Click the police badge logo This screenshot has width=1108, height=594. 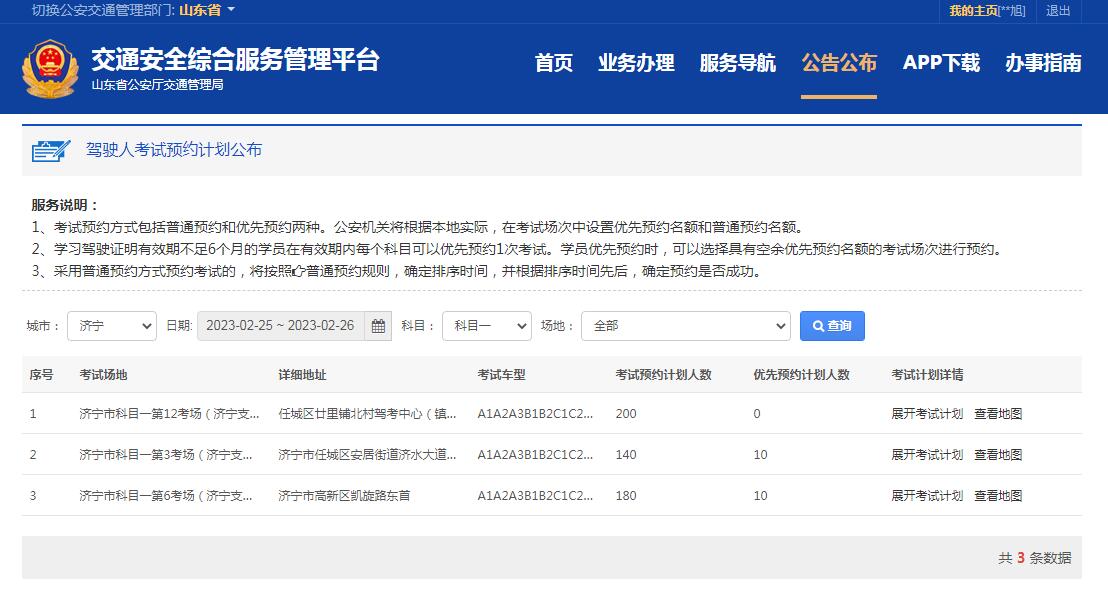pyautogui.click(x=50, y=69)
